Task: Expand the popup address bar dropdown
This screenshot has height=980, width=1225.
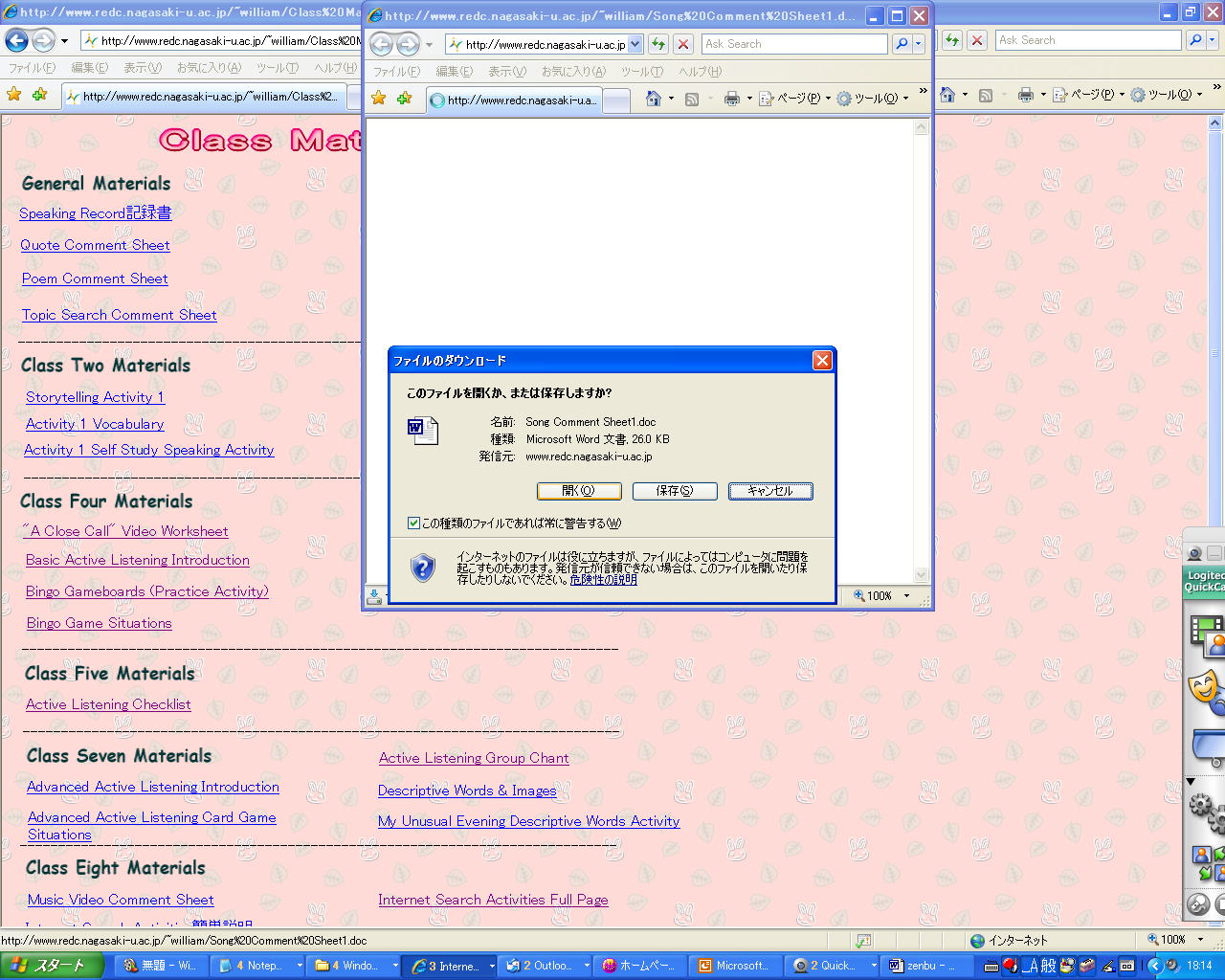Action: point(635,44)
